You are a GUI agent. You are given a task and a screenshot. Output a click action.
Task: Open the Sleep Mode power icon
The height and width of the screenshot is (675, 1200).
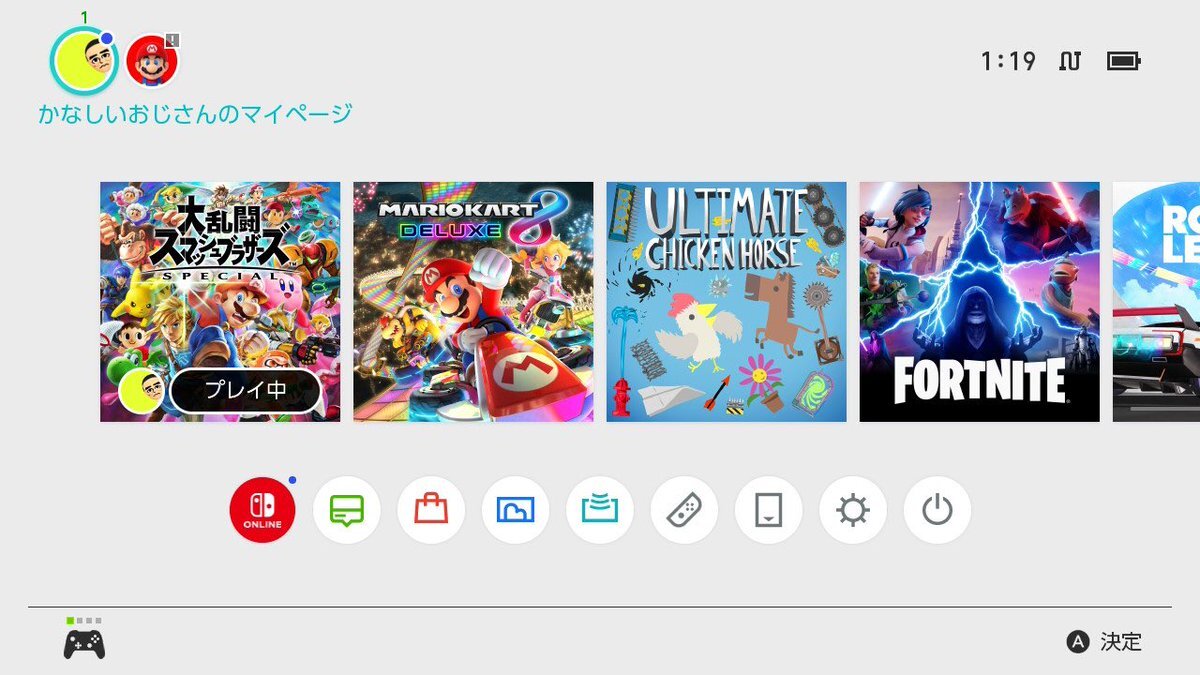pos(937,510)
